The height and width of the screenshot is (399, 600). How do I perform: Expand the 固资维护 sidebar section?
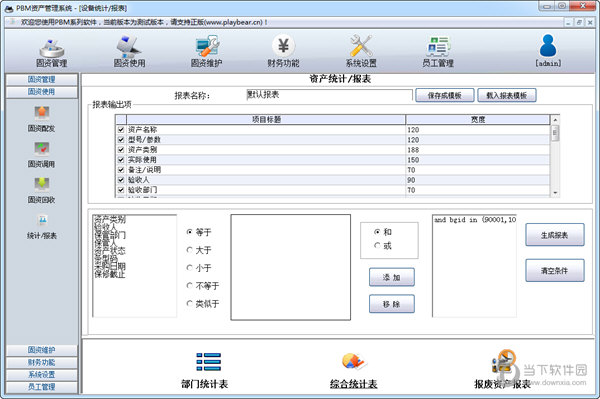click(42, 350)
